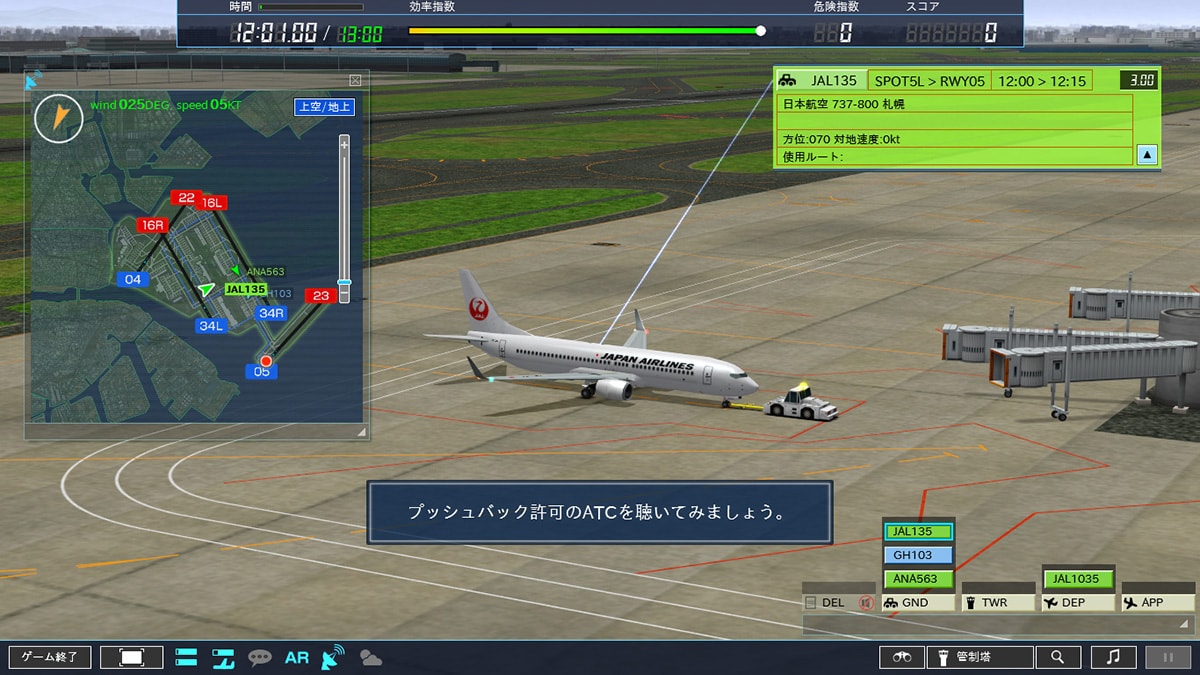Click the tow vehicle icon in JAL135 panel
Viewport: 1200px width, 675px height.
788,80
